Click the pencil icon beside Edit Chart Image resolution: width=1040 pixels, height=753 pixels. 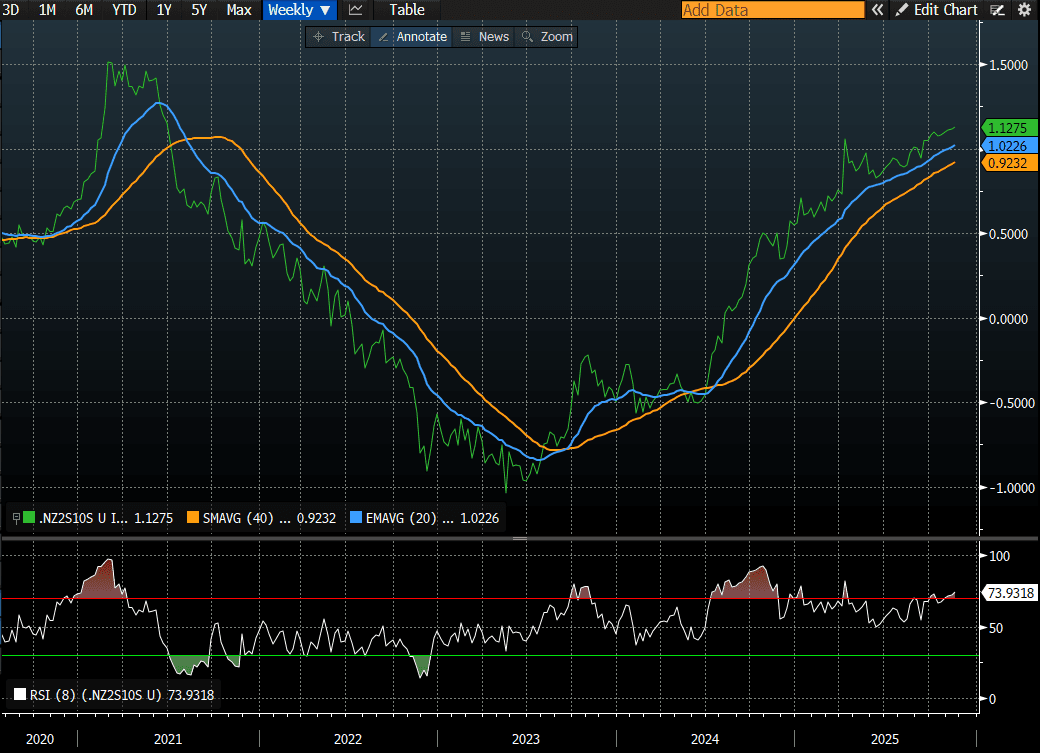tap(902, 10)
